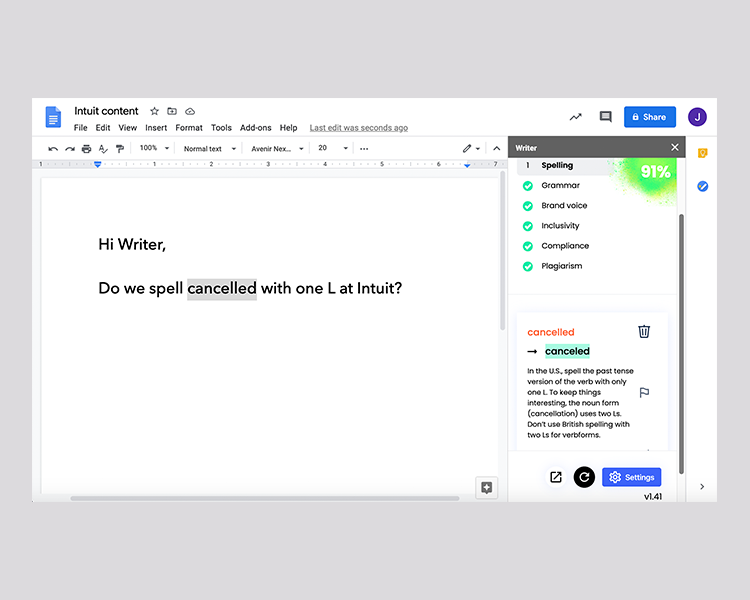This screenshot has width=750, height=600.
Task: Open the Avenir Next font dropdown
Action: [277, 149]
